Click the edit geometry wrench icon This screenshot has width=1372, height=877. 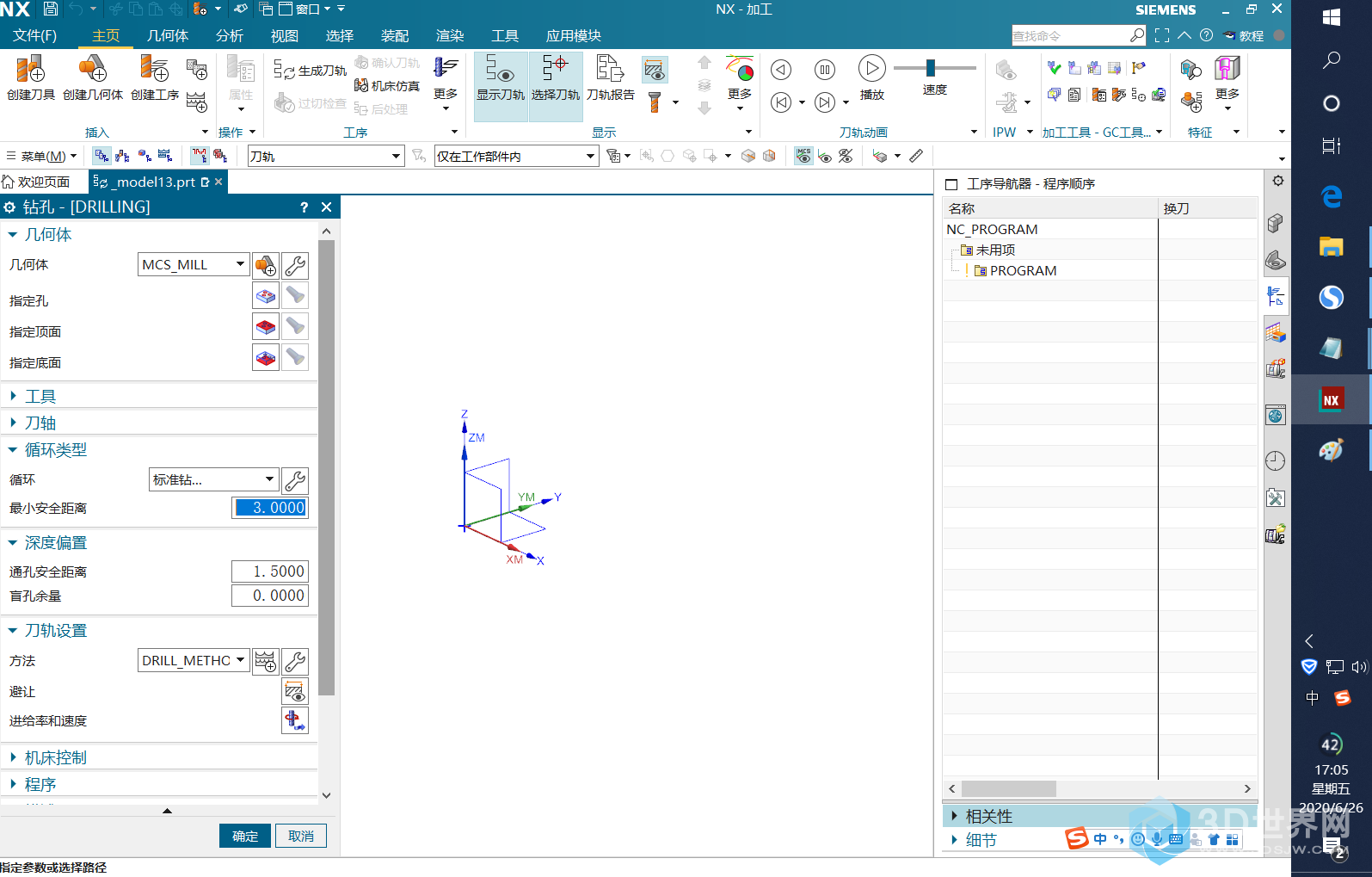coord(295,265)
